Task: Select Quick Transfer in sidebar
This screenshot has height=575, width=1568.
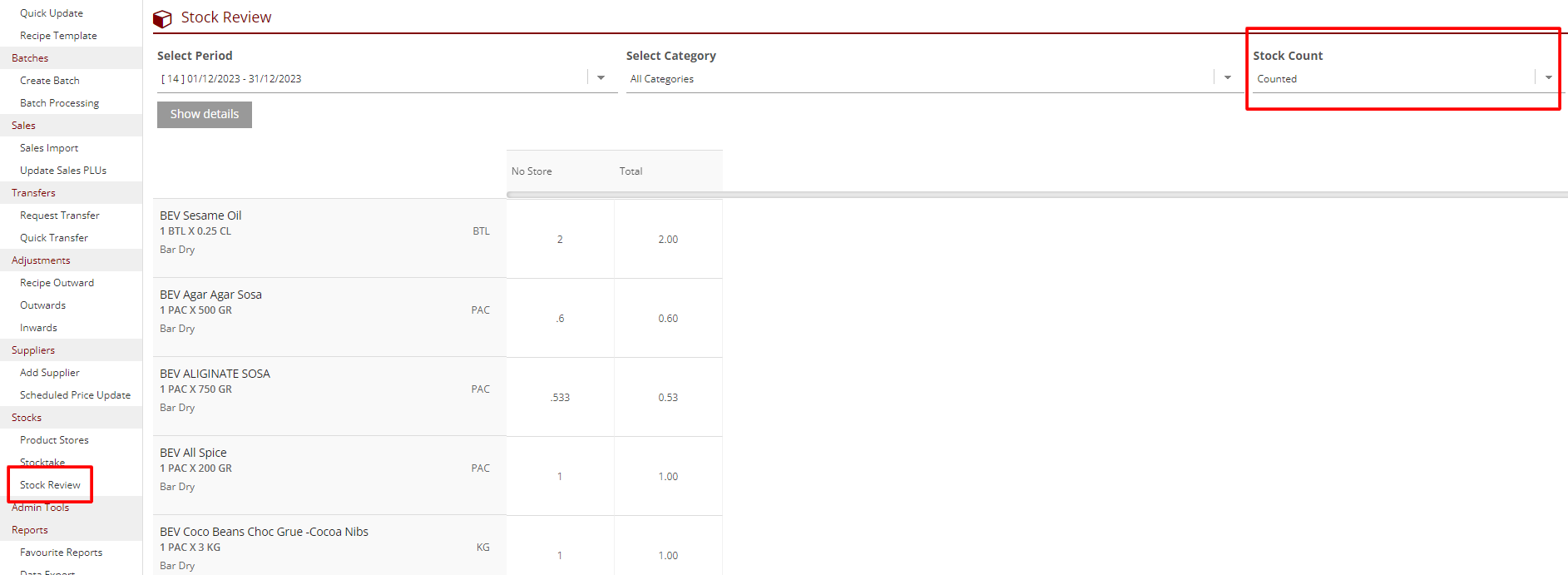Action: point(54,238)
